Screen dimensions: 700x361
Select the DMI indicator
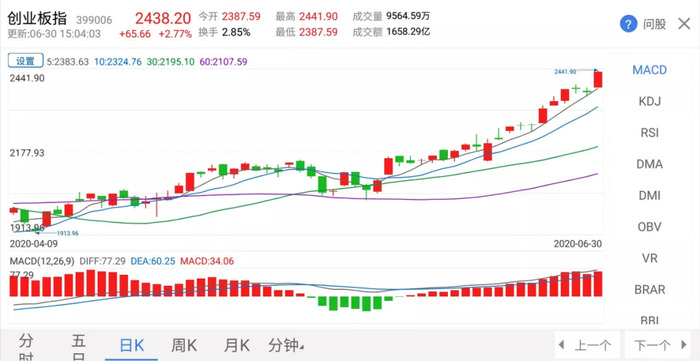(650, 195)
